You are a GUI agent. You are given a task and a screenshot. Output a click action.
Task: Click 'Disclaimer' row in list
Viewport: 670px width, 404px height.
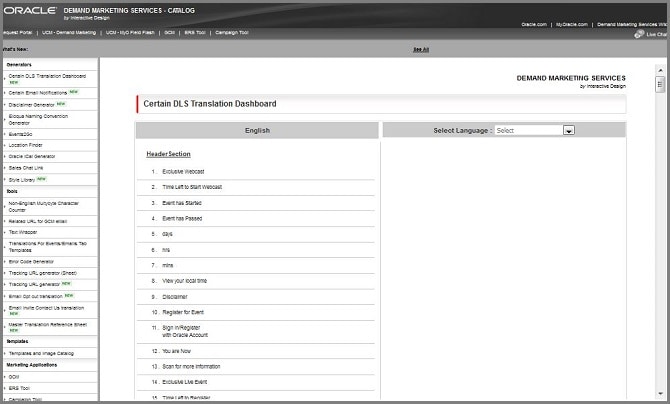coord(256,297)
